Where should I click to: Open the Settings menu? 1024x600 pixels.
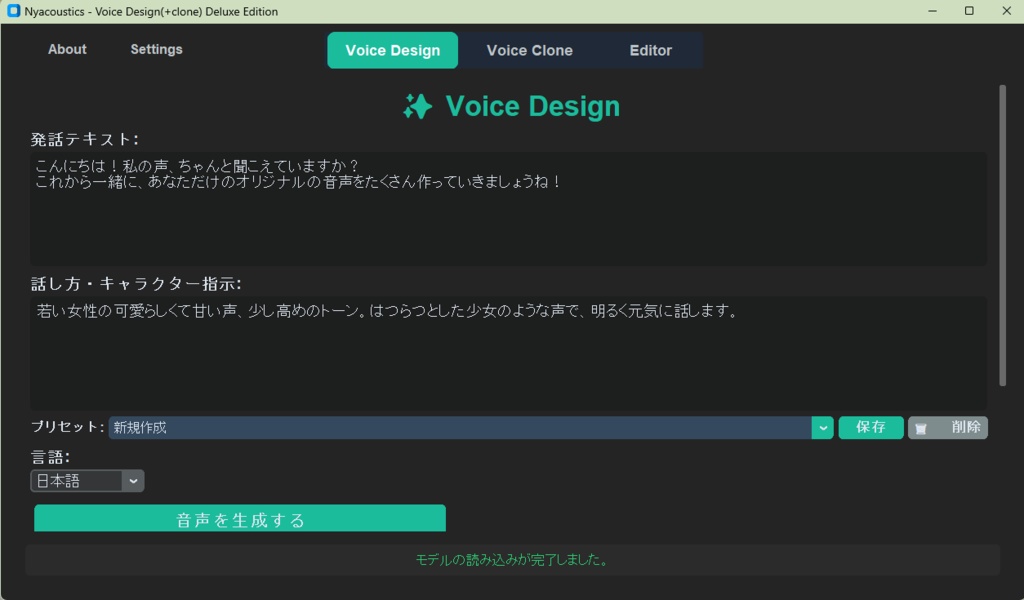click(155, 49)
